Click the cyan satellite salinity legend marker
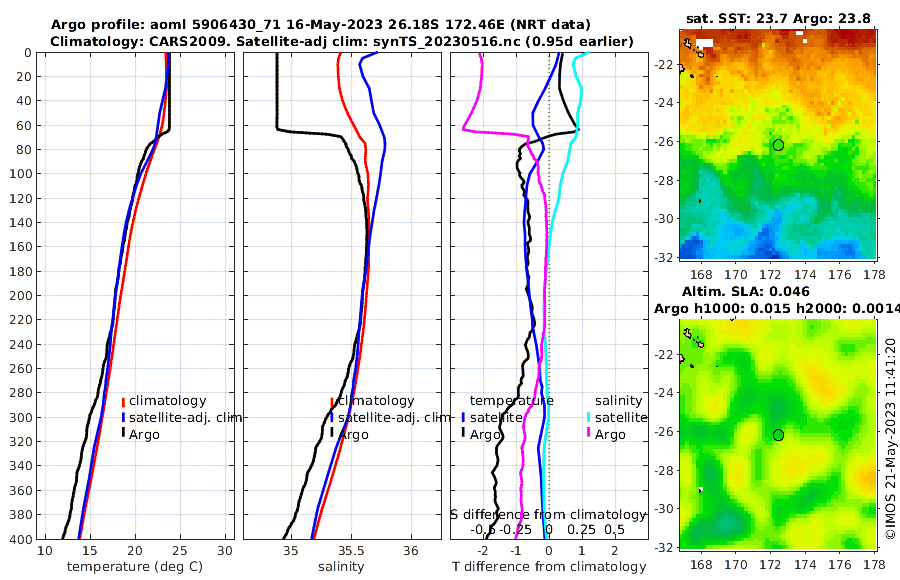The image size is (900, 580). pyautogui.click(x=589, y=417)
